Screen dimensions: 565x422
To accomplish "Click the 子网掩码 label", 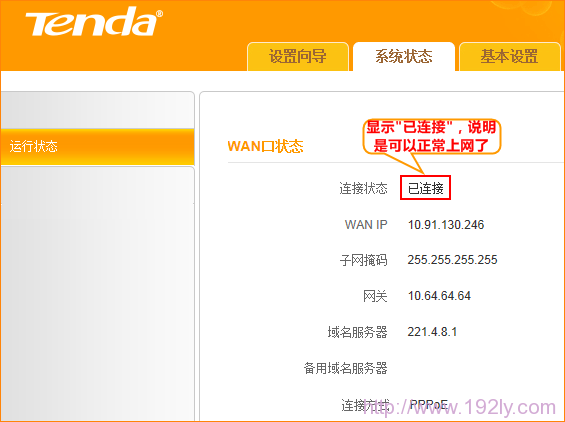I will point(363,260).
